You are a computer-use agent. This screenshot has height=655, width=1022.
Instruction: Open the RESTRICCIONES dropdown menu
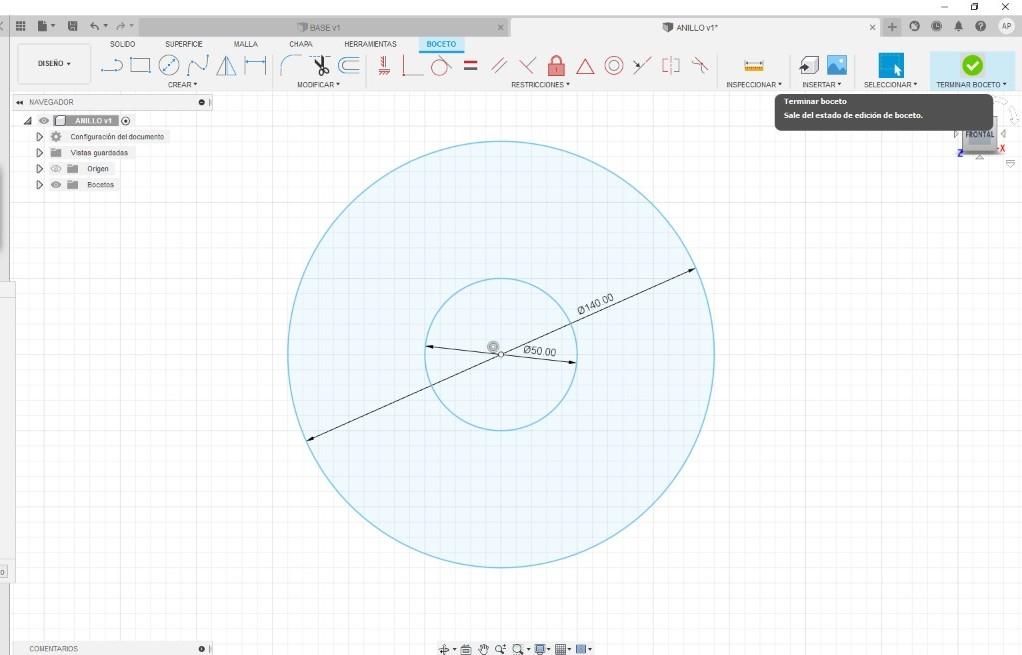point(540,85)
